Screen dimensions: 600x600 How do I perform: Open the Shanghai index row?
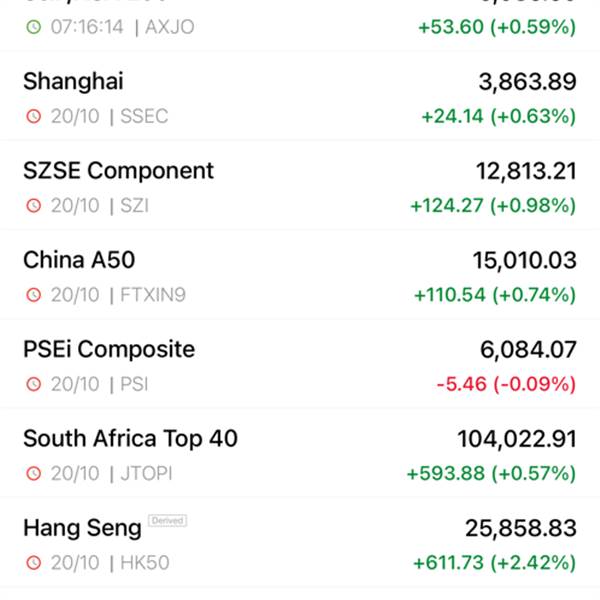tap(300, 96)
